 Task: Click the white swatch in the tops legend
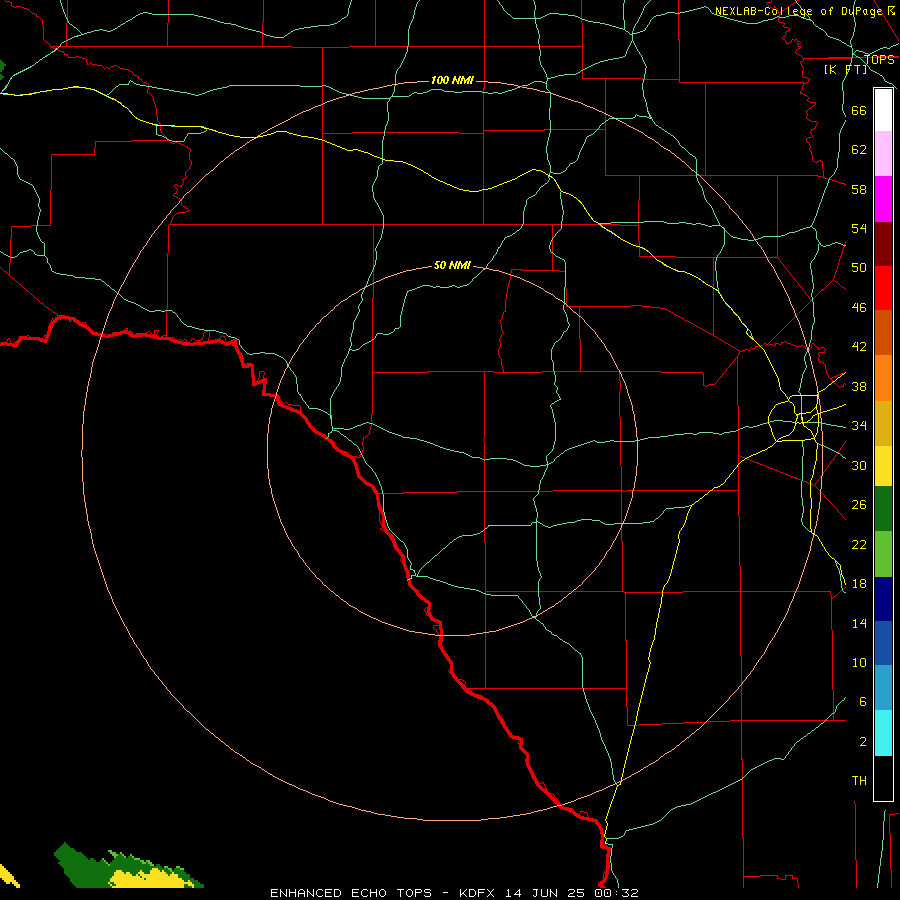[x=883, y=110]
